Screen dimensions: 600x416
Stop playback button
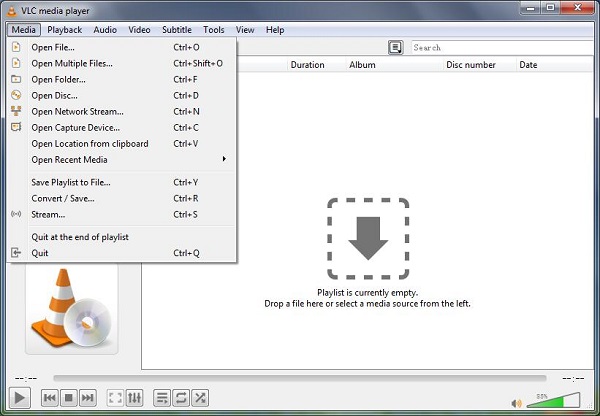pos(69,398)
